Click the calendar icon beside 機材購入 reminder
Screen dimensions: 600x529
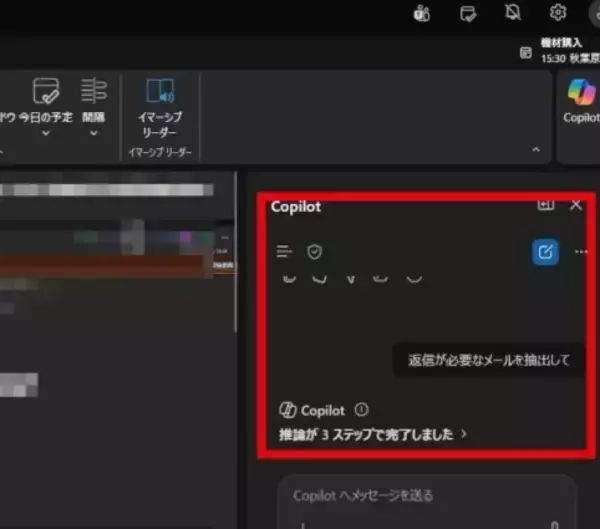click(x=526, y=52)
